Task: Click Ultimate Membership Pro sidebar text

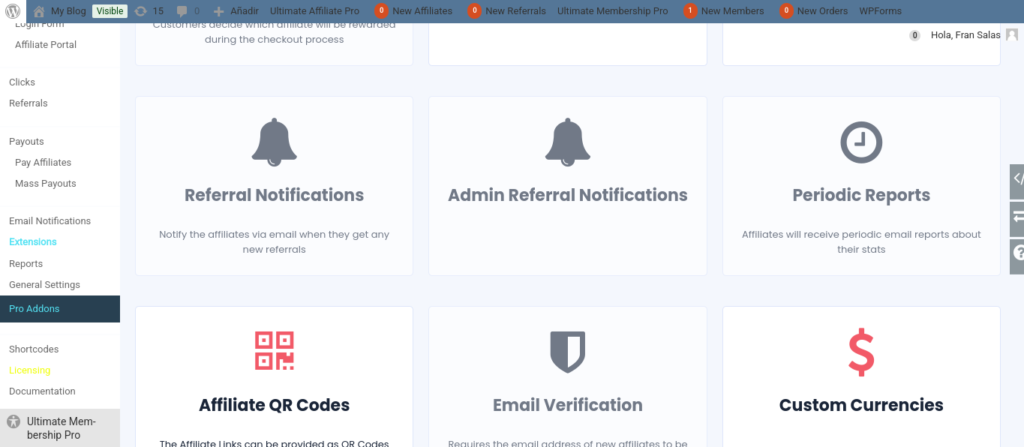Action: 62,427
